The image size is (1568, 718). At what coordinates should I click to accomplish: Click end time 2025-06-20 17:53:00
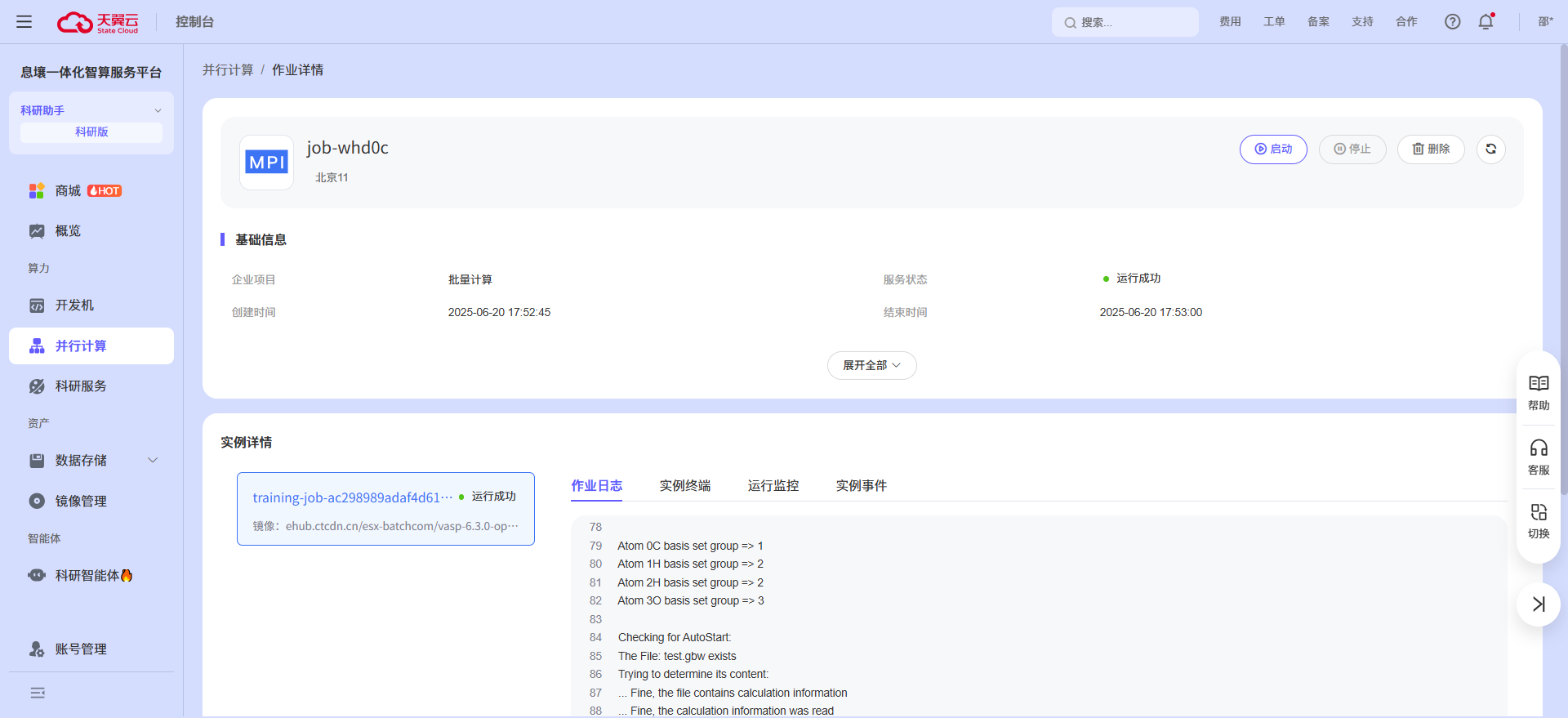(x=1151, y=312)
